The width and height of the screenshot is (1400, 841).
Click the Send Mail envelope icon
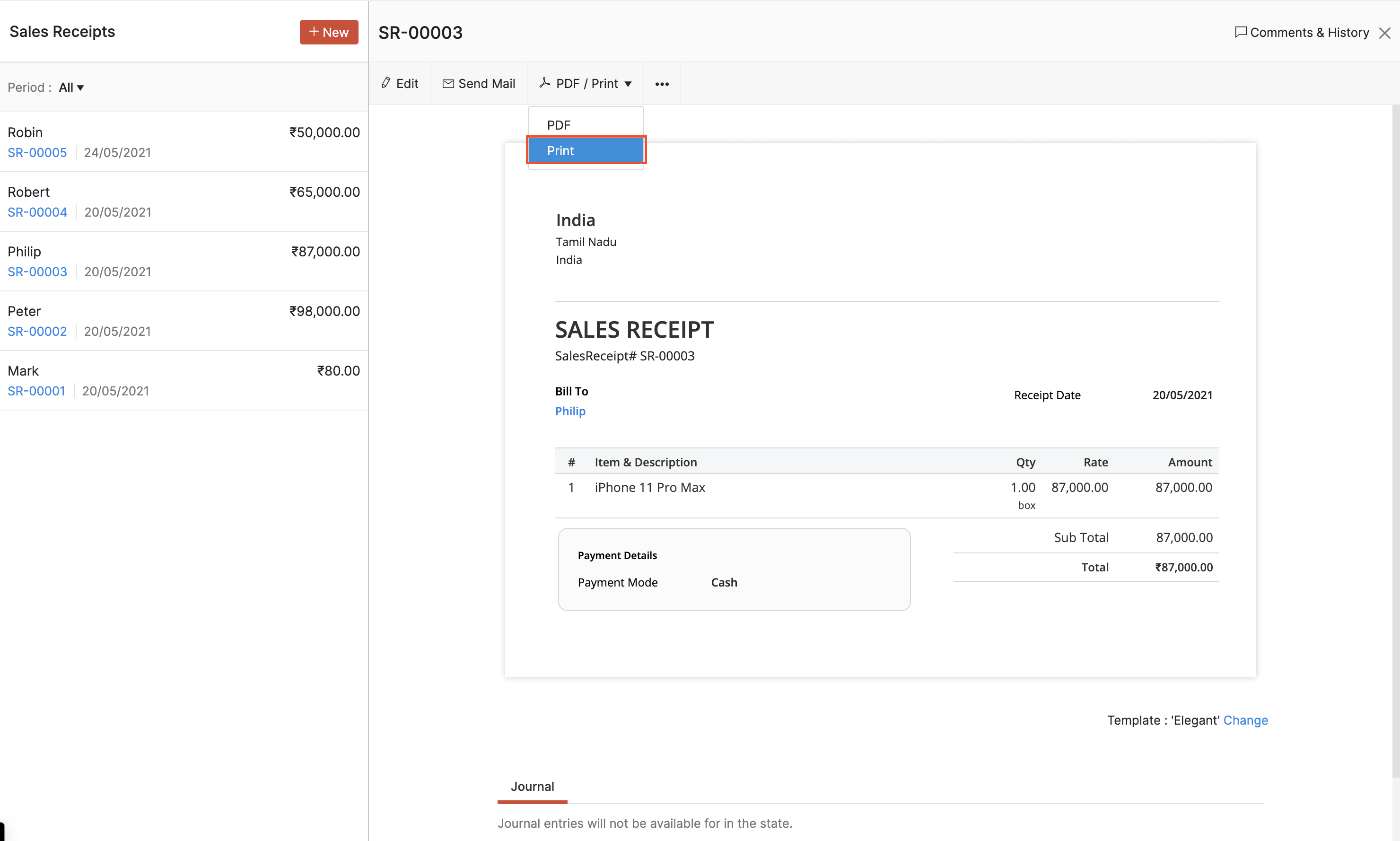(448, 84)
